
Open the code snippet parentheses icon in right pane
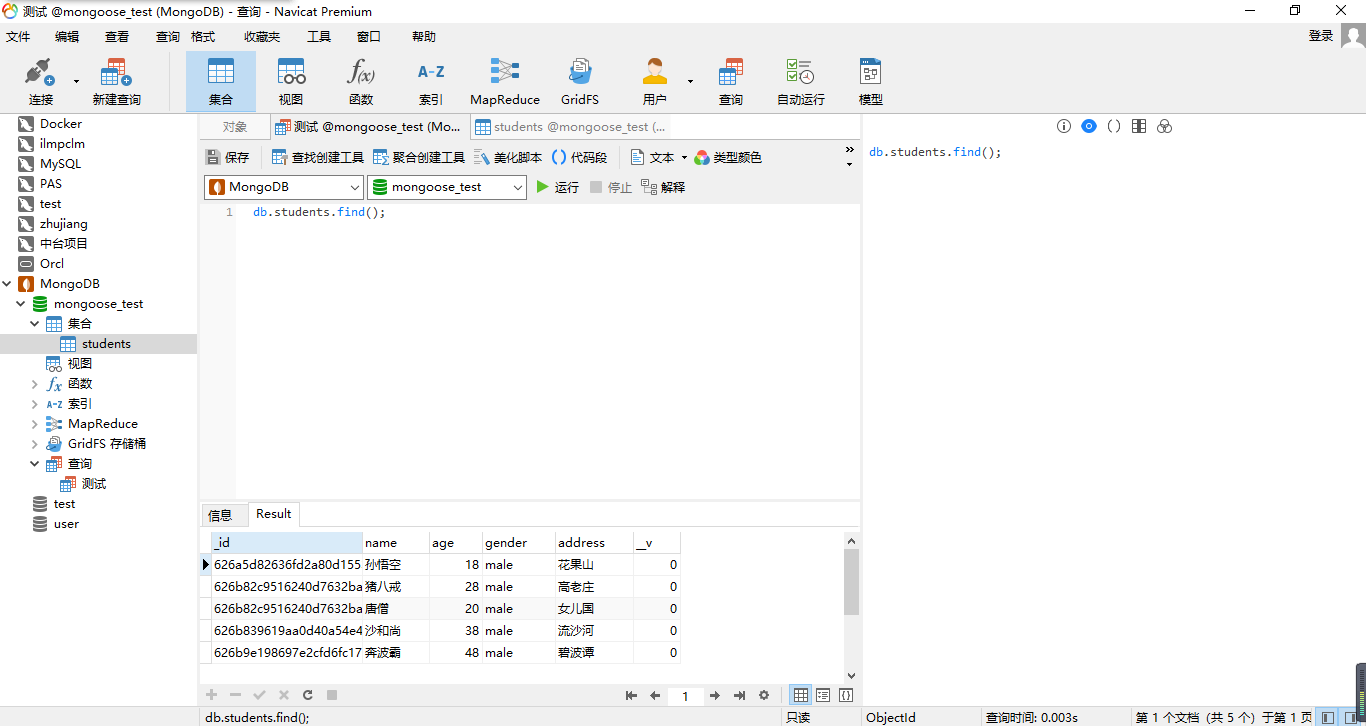point(1114,126)
